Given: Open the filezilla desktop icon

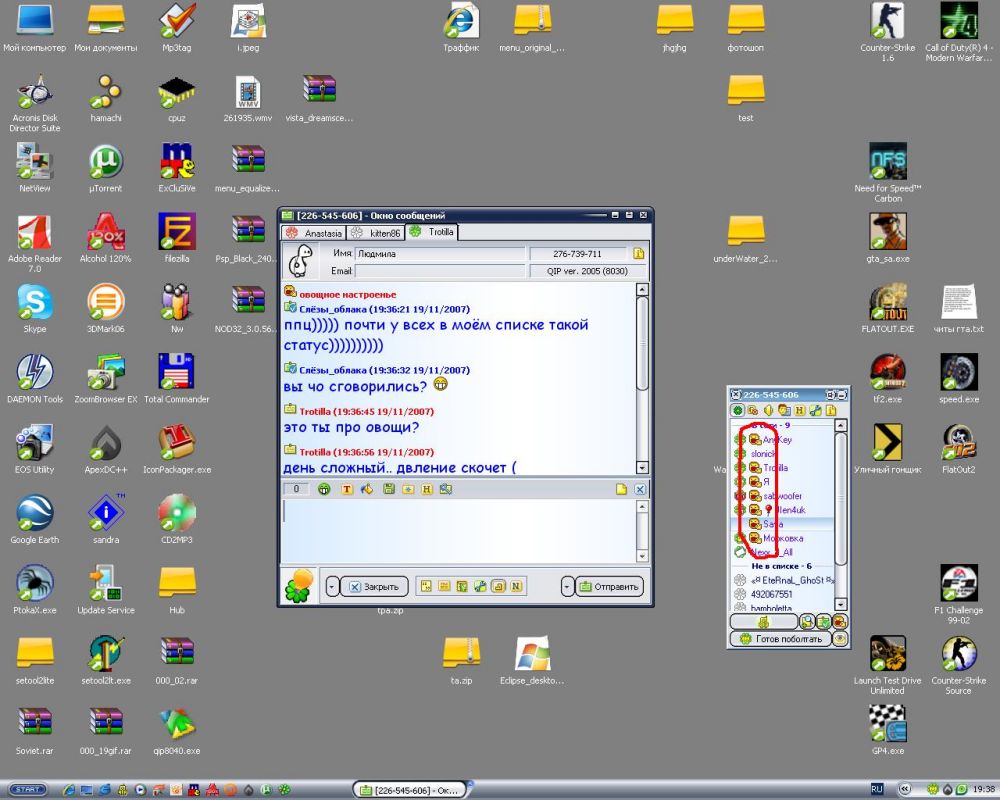Looking at the screenshot, I should 177,237.
